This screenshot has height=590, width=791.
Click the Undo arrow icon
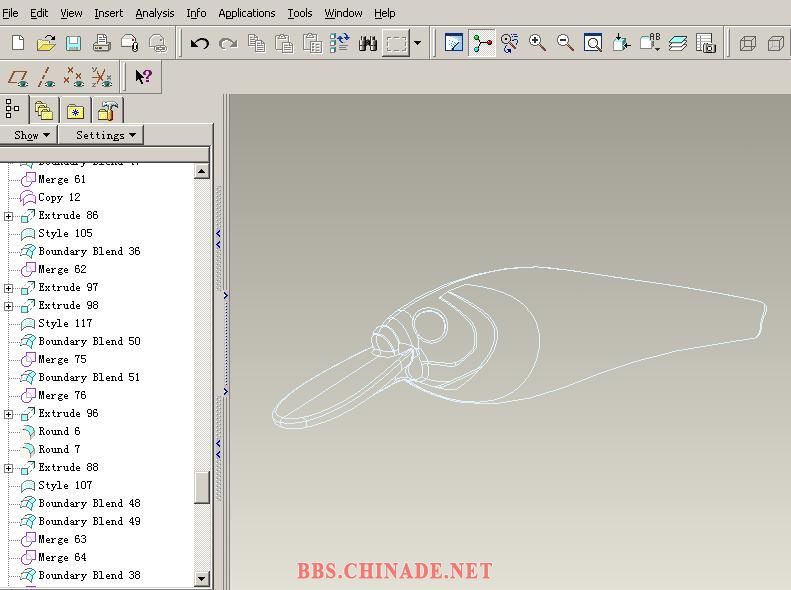pyautogui.click(x=199, y=43)
